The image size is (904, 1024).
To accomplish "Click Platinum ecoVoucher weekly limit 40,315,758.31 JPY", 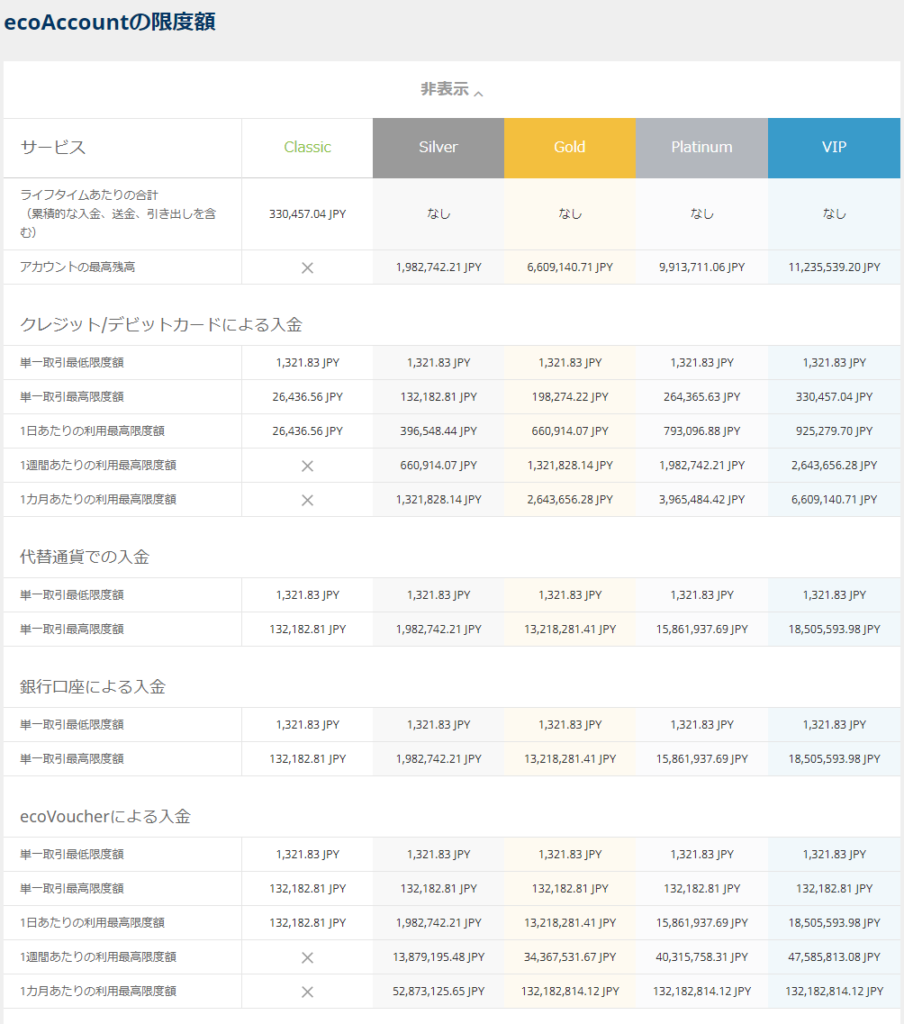I will [x=702, y=957].
